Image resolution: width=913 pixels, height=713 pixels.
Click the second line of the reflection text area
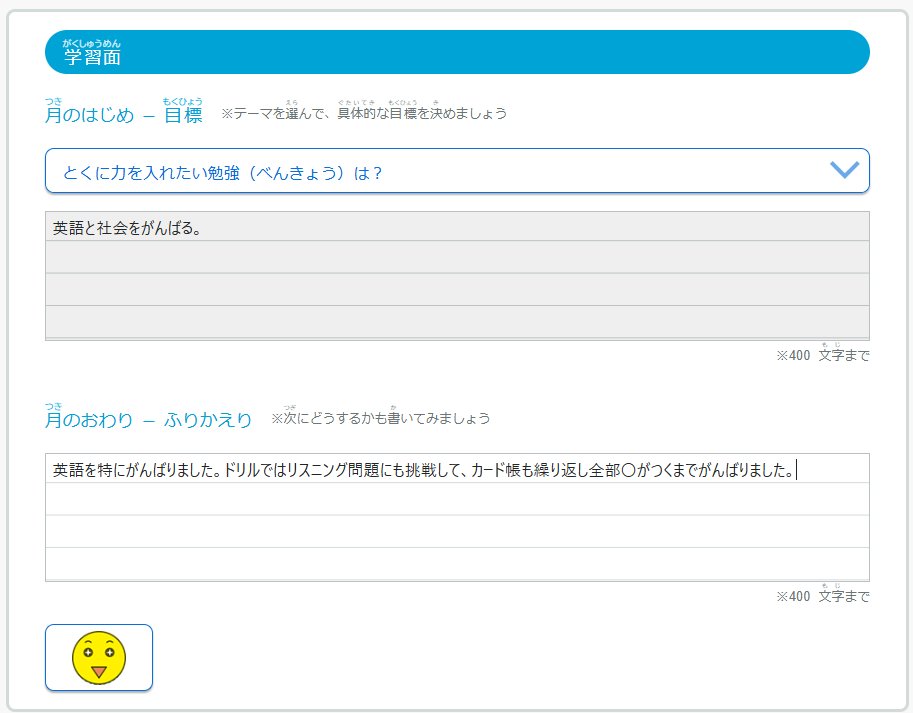457,499
